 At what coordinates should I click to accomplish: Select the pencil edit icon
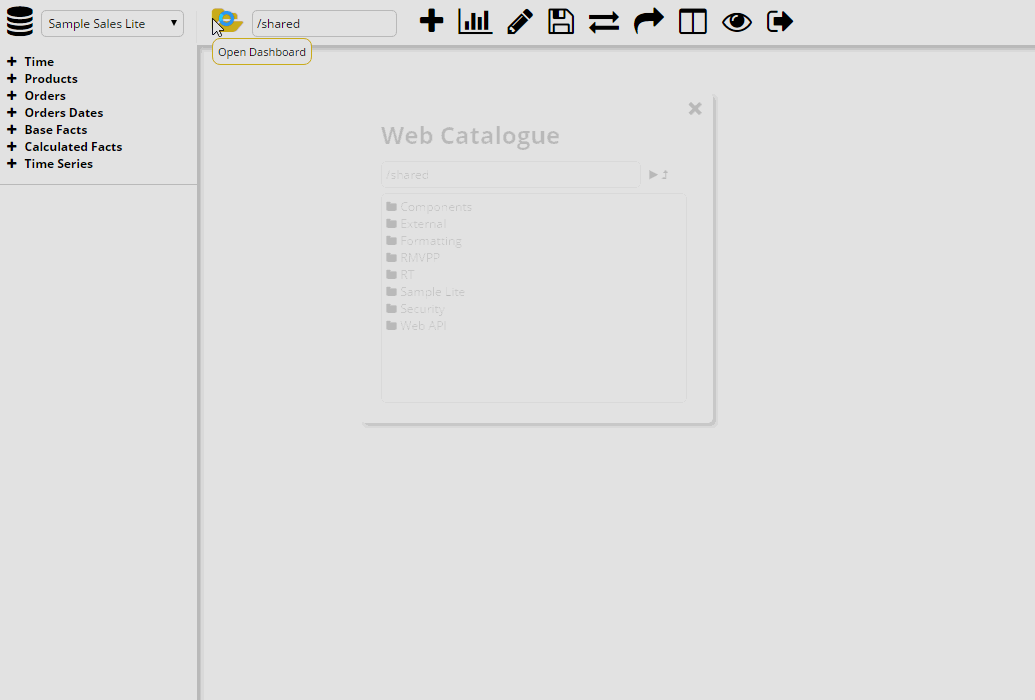coord(520,21)
